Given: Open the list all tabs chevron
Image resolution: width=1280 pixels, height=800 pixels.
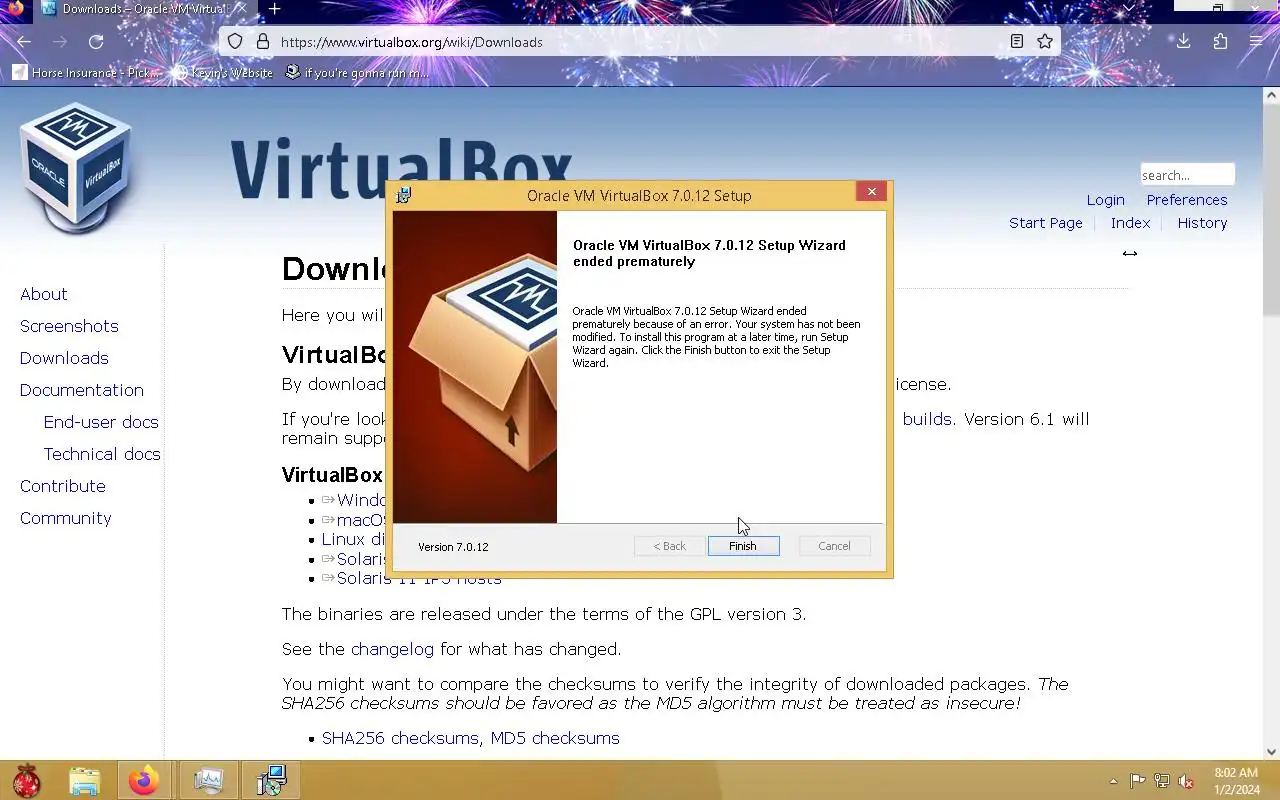Looking at the screenshot, I should coord(1129,8).
